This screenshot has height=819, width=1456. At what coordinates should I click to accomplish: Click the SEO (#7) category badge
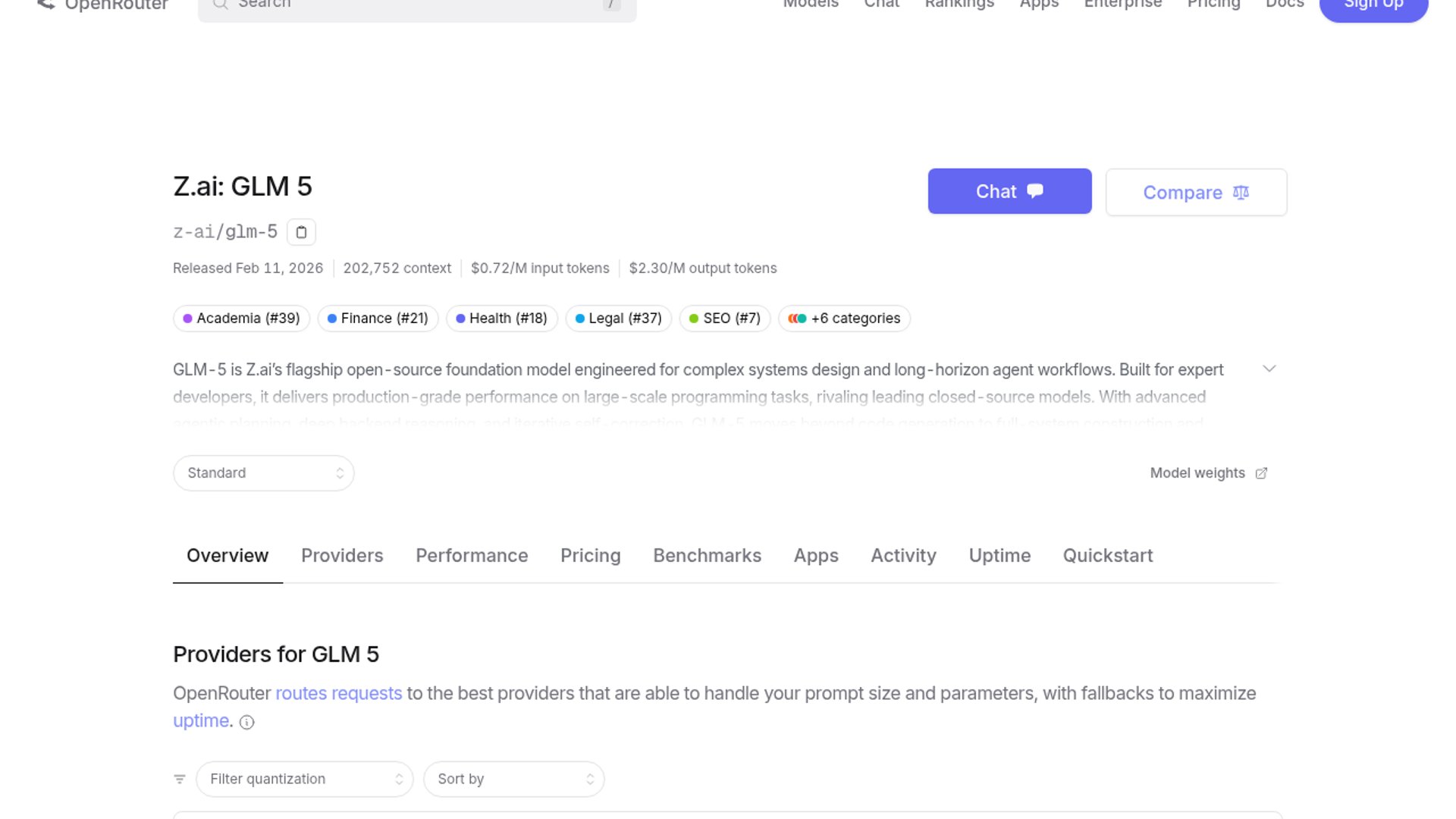point(724,318)
